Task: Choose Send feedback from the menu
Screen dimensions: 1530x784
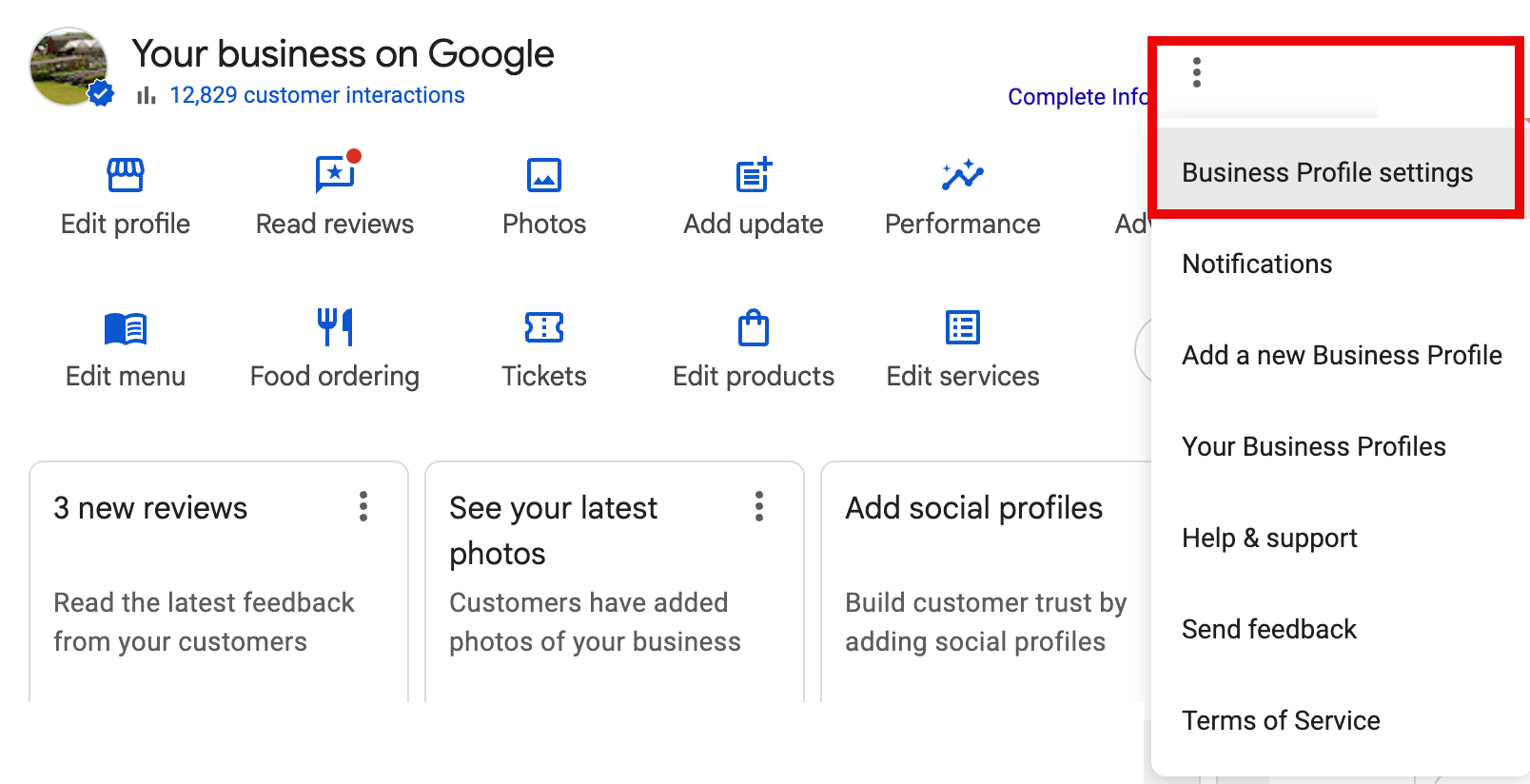Action: (x=1341, y=629)
